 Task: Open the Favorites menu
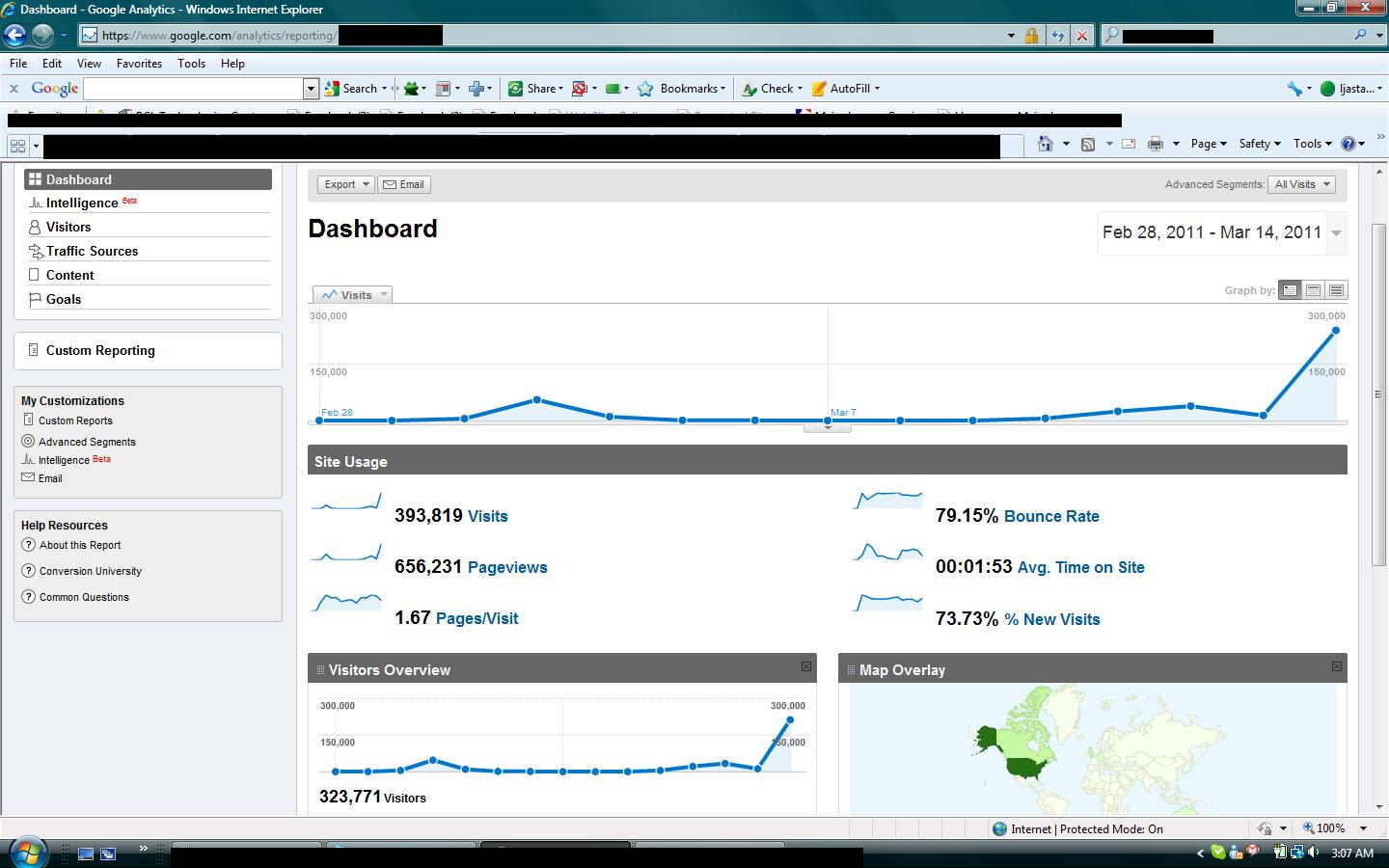tap(139, 64)
